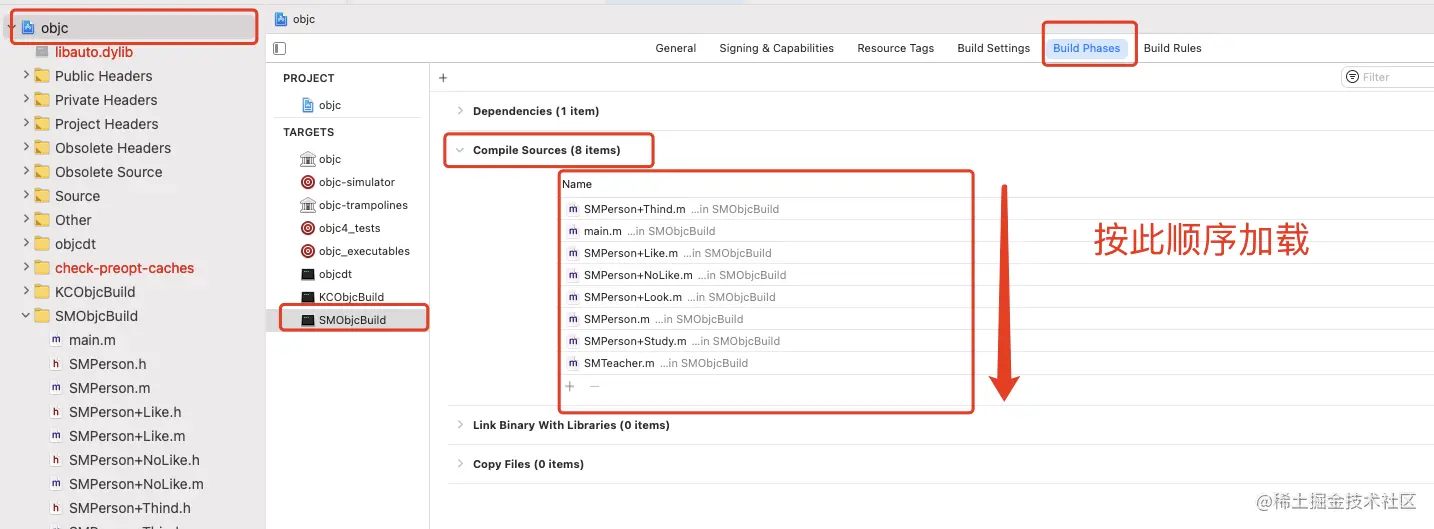Select the objc-simulator target

(x=357, y=182)
